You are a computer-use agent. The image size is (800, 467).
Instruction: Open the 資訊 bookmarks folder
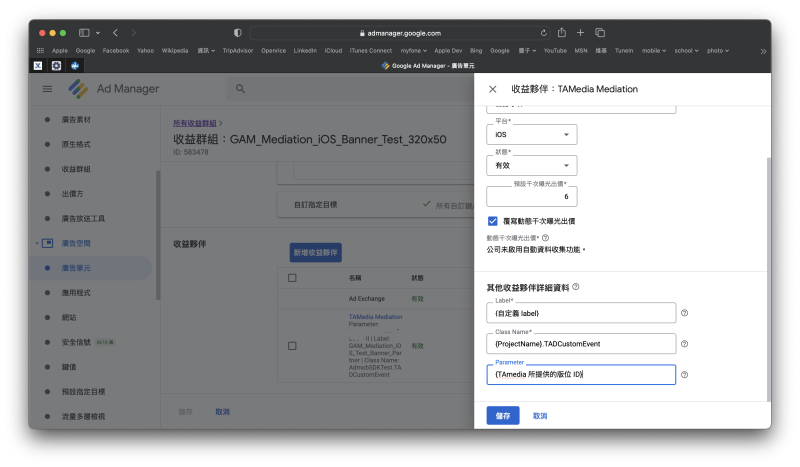(x=206, y=51)
